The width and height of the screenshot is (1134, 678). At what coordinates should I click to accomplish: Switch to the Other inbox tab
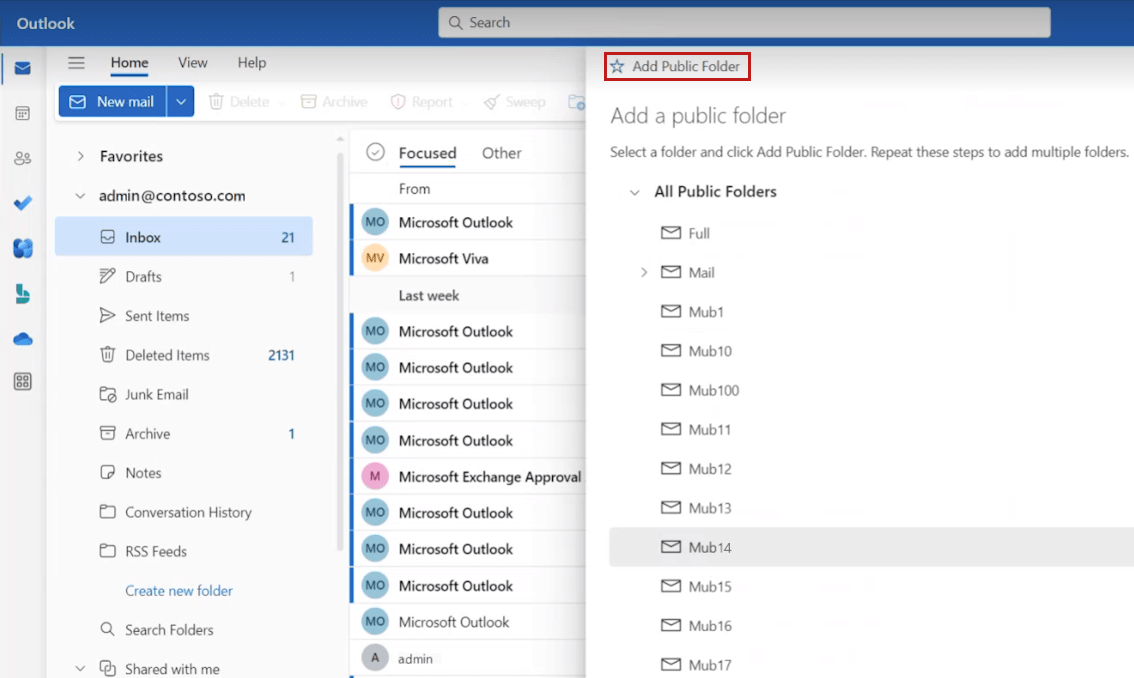[501, 153]
